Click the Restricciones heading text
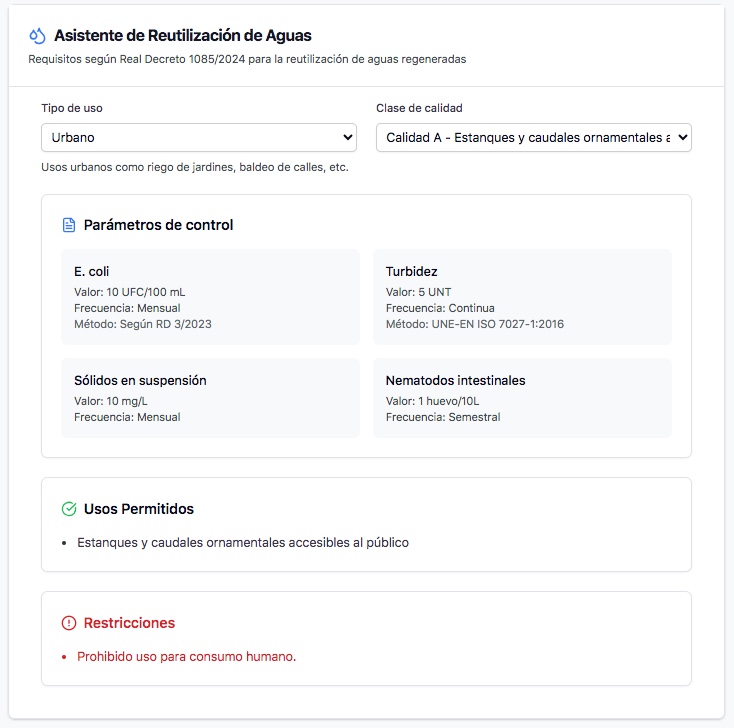Screen dimensions: 734x728 [x=129, y=623]
